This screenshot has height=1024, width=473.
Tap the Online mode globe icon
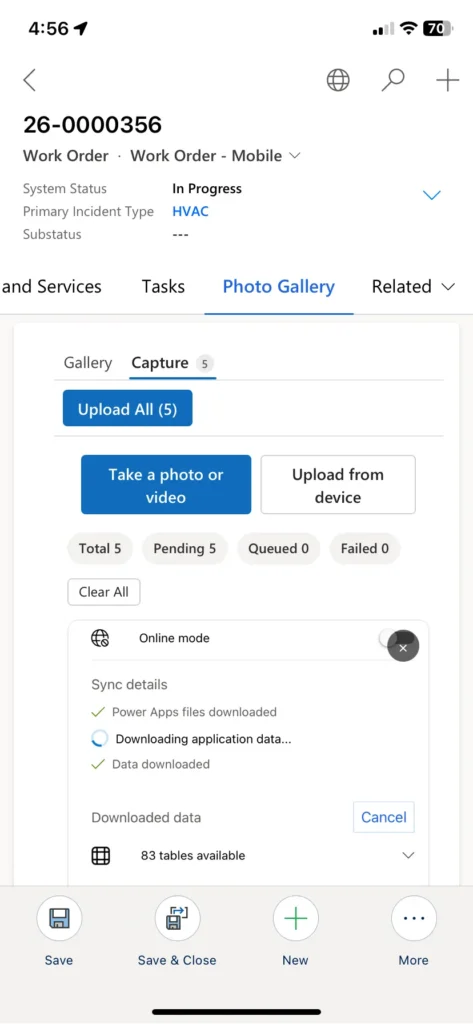coord(100,638)
